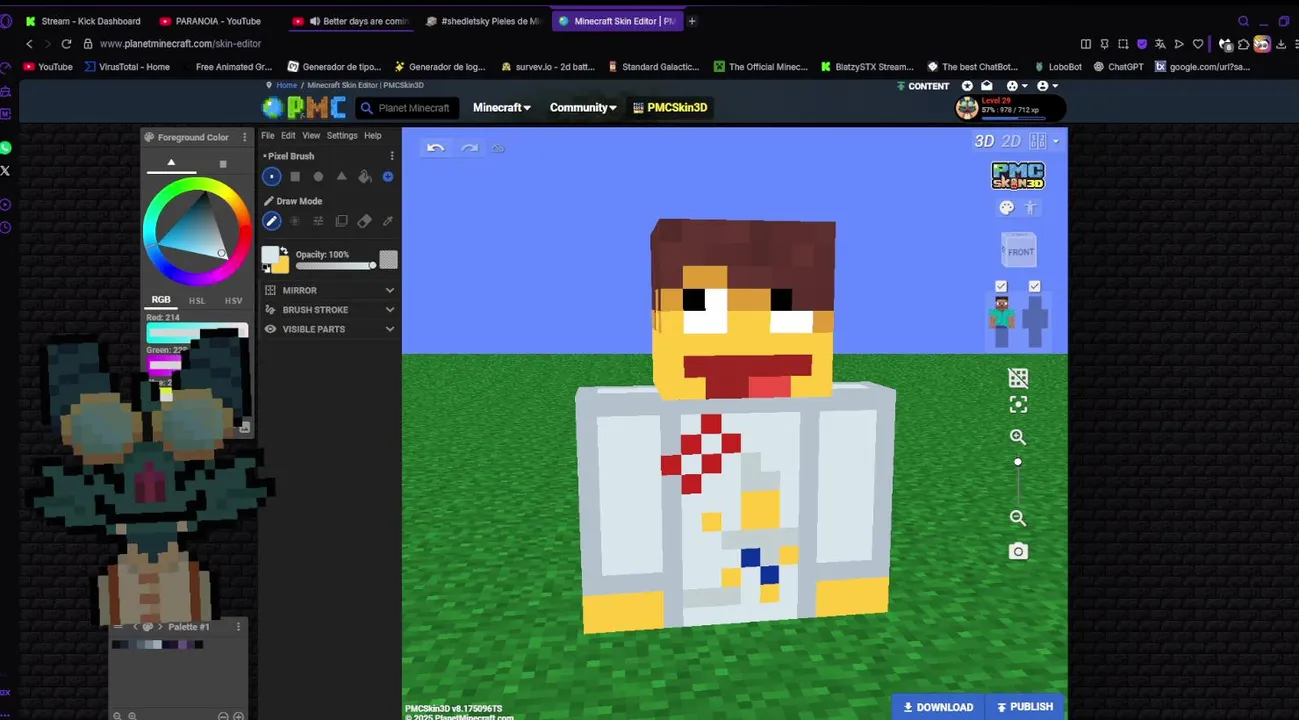
Task: Click the Planet Minecraft logo
Action: pos(304,107)
